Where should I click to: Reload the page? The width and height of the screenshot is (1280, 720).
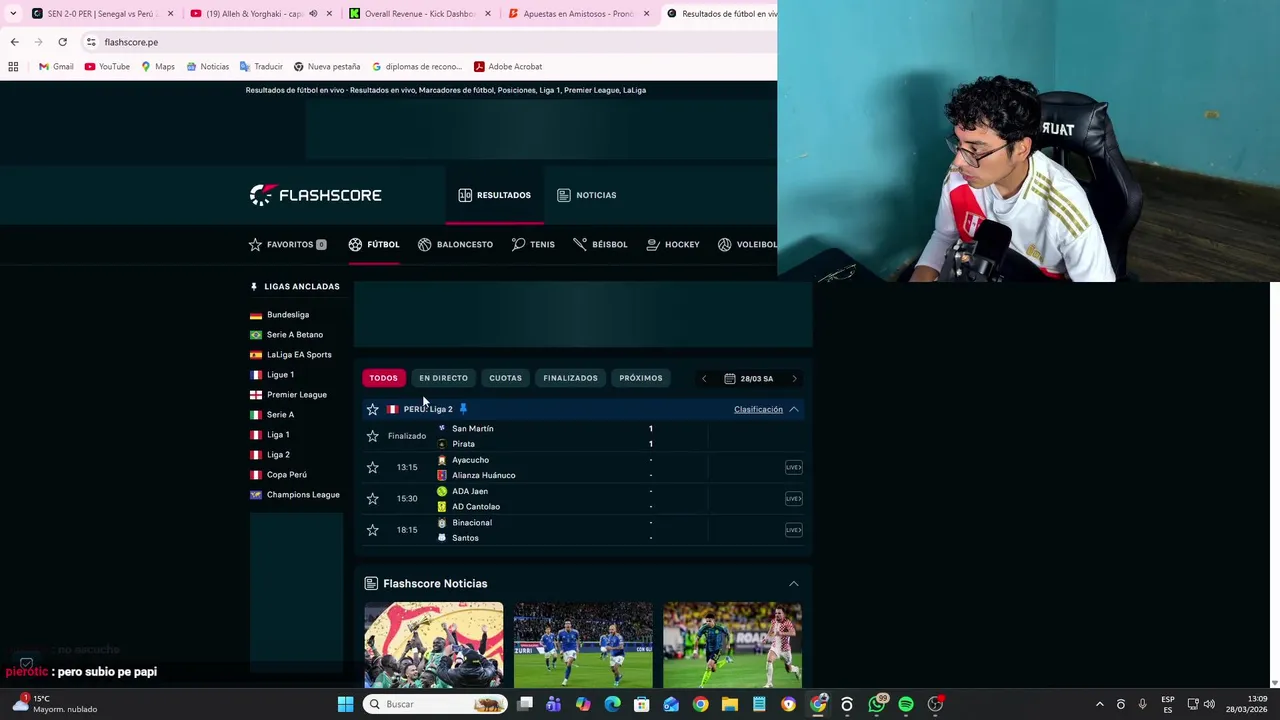(62, 42)
